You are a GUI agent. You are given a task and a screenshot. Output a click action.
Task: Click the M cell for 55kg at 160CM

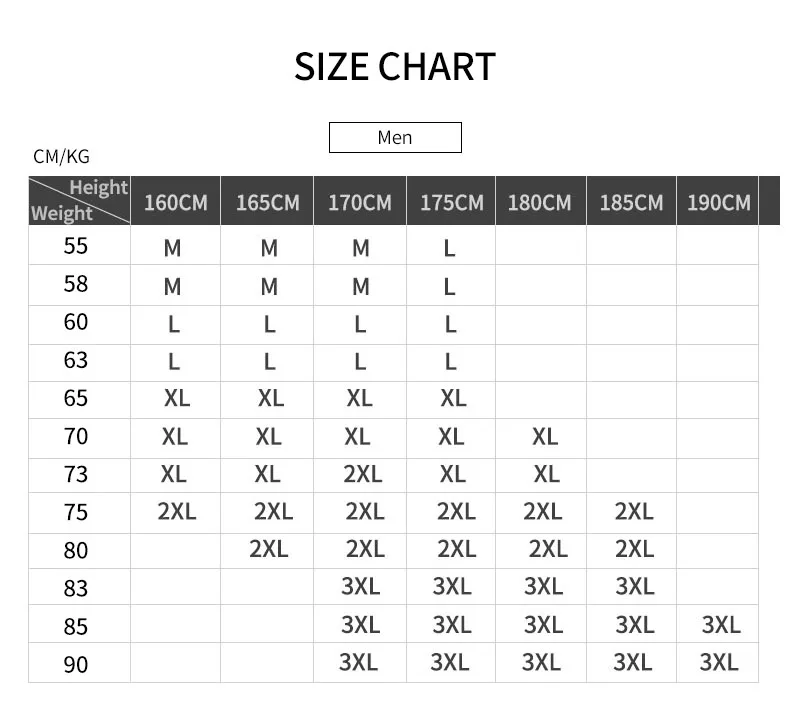pyautogui.click(x=172, y=248)
